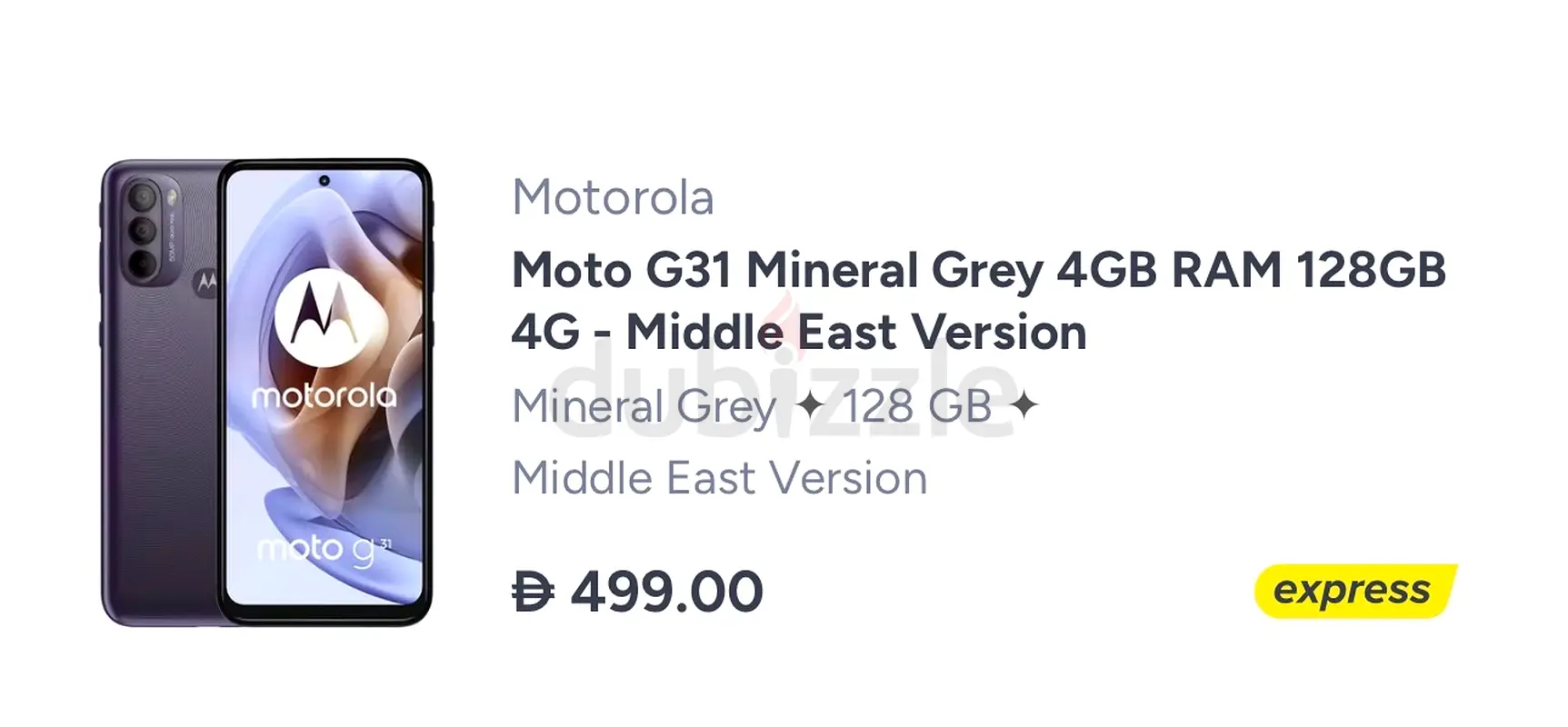Click the sparkle icon after 128 GB
The image size is (1568, 727).
(1024, 405)
